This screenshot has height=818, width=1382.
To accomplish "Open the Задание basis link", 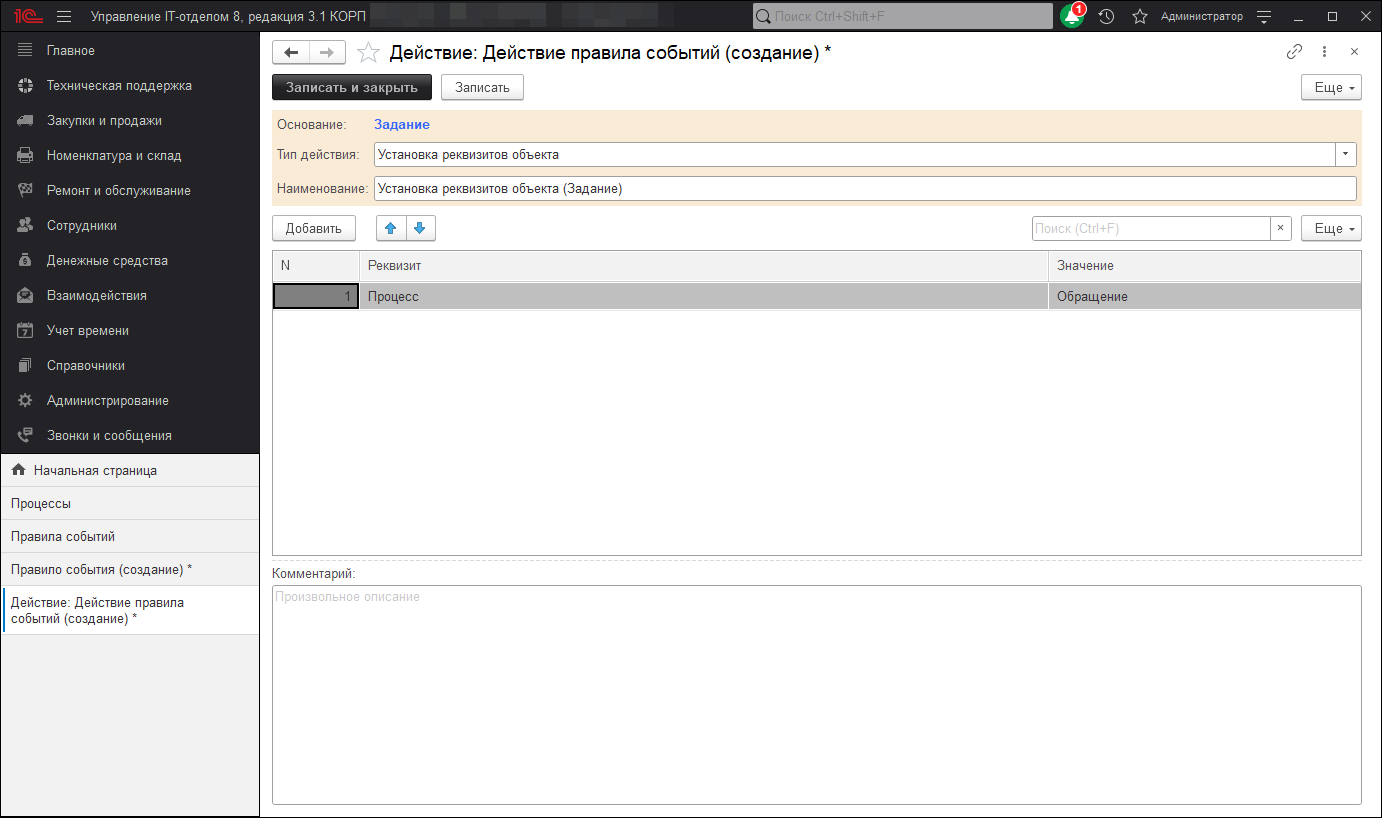I will (401, 125).
